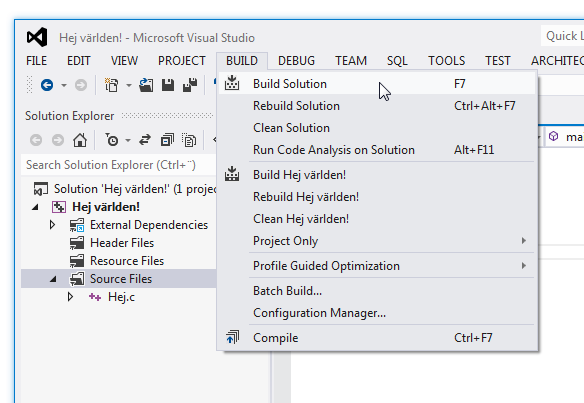Click the New Project toolbar icon
The image size is (584, 403).
[111, 85]
